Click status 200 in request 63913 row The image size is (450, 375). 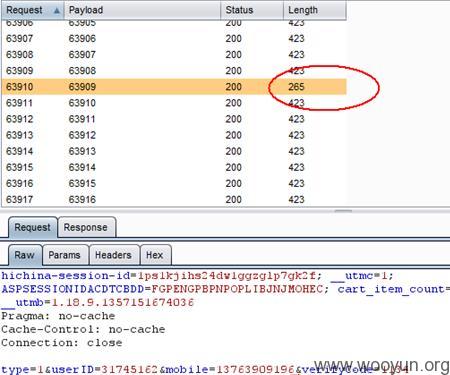(233, 135)
